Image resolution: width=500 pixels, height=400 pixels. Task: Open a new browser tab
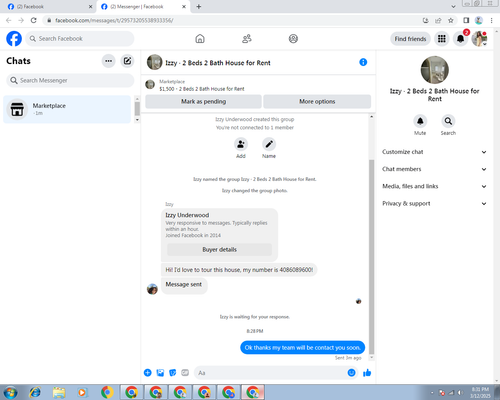click(x=199, y=7)
